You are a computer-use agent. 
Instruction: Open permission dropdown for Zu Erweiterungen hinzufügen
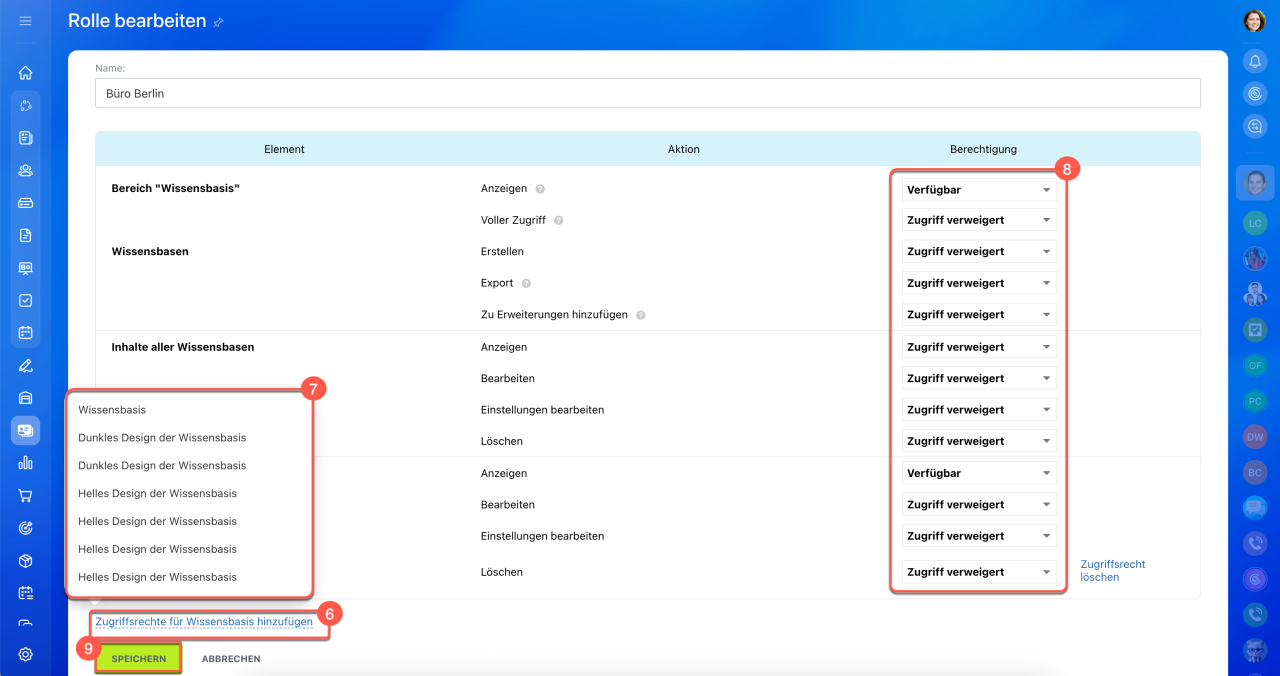click(x=979, y=315)
